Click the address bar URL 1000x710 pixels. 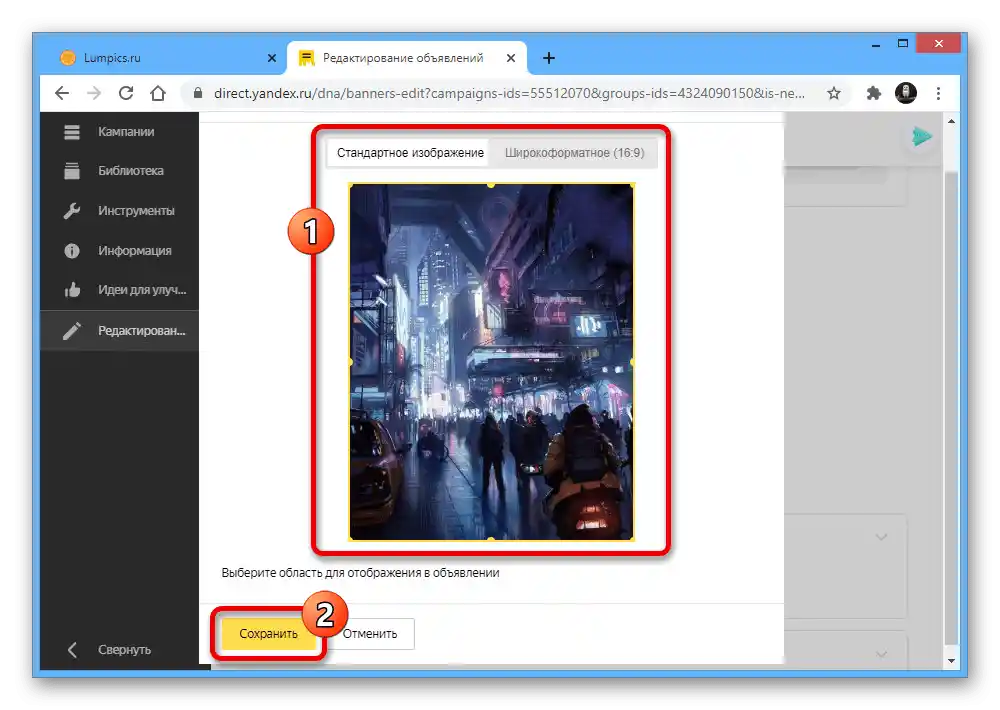pyautogui.click(x=509, y=94)
